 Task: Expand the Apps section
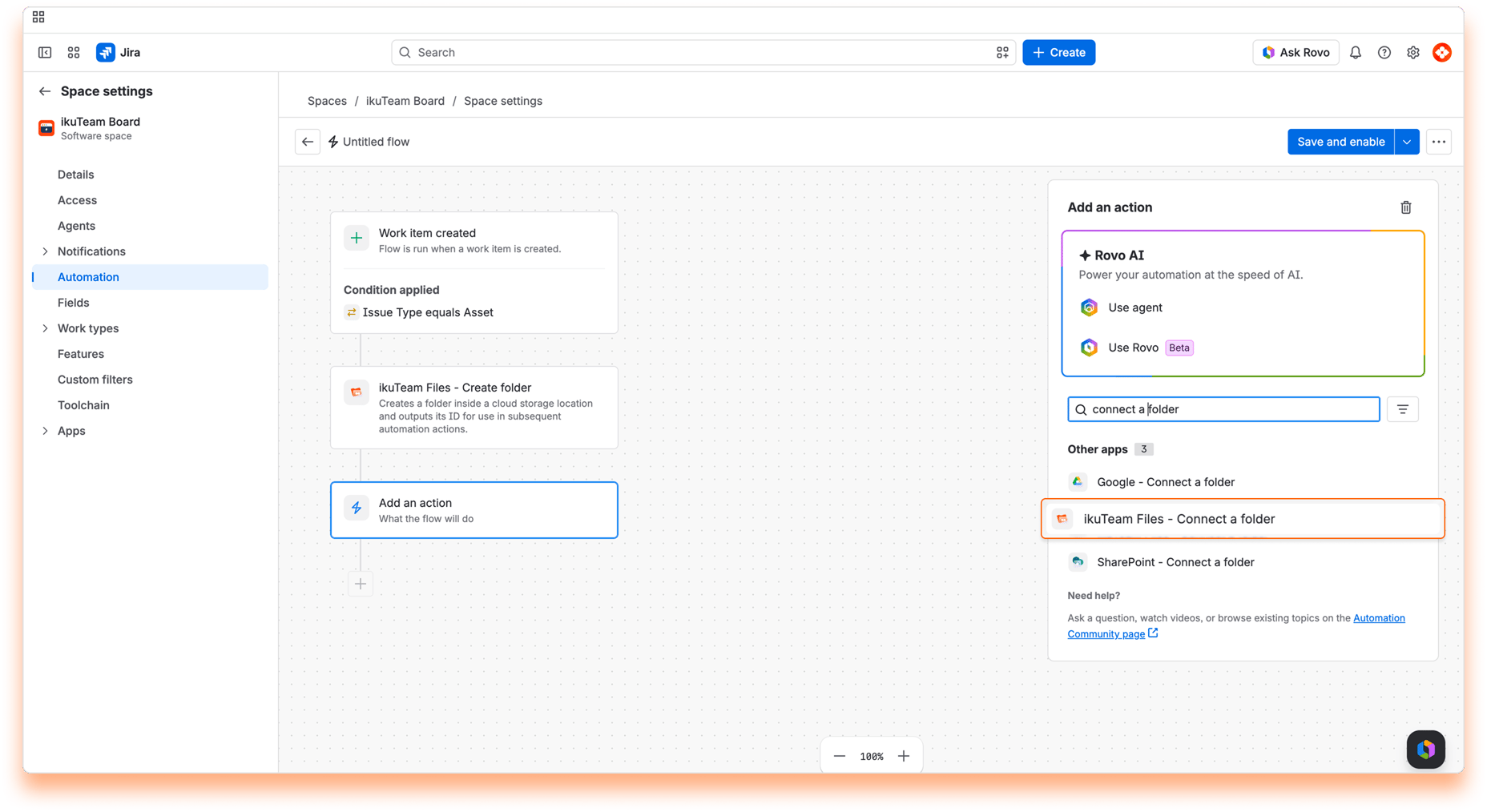tap(45, 431)
